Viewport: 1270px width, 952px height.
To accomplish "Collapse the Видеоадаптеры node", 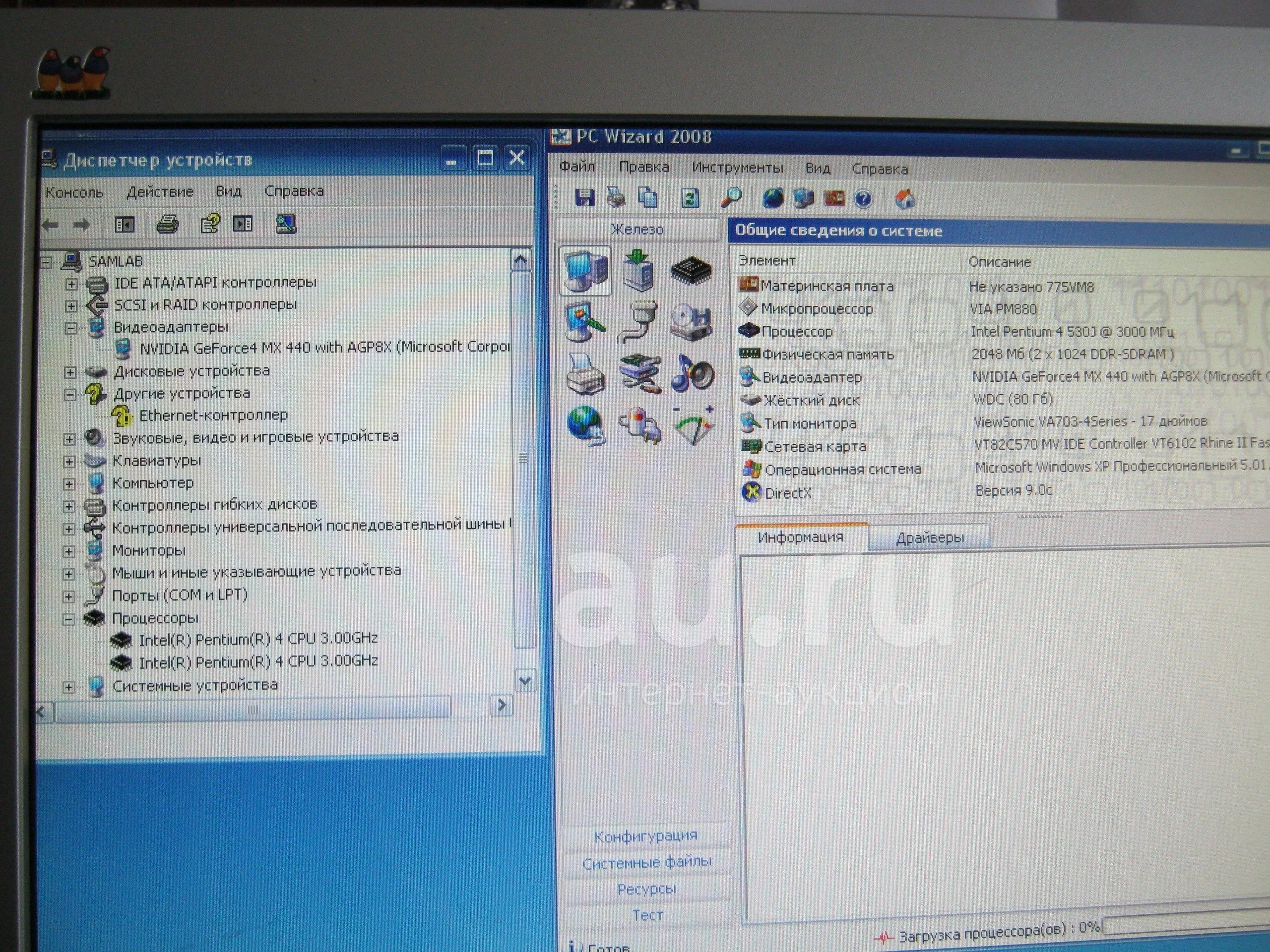I will 71,328.
